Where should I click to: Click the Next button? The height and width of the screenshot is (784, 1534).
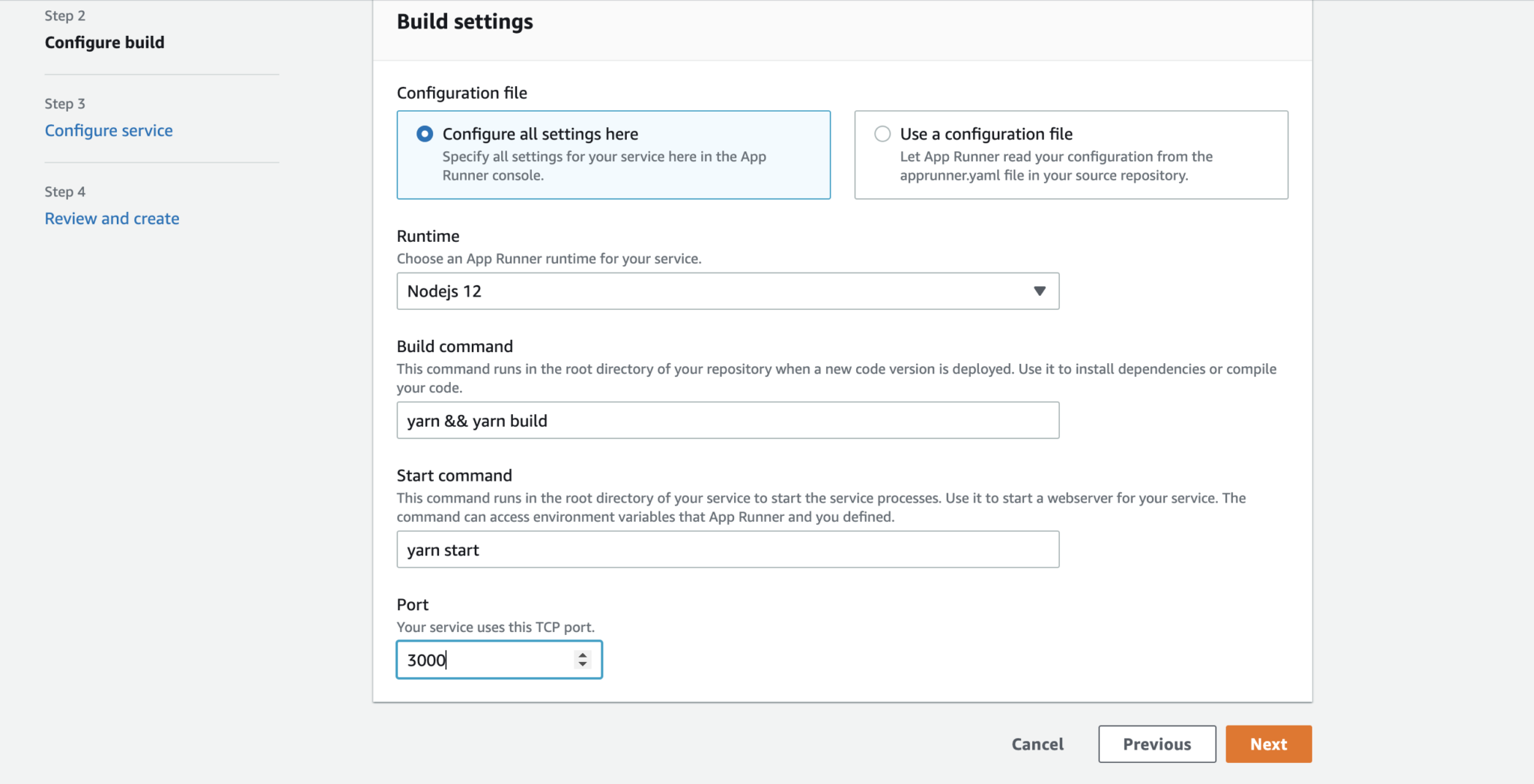point(1268,744)
